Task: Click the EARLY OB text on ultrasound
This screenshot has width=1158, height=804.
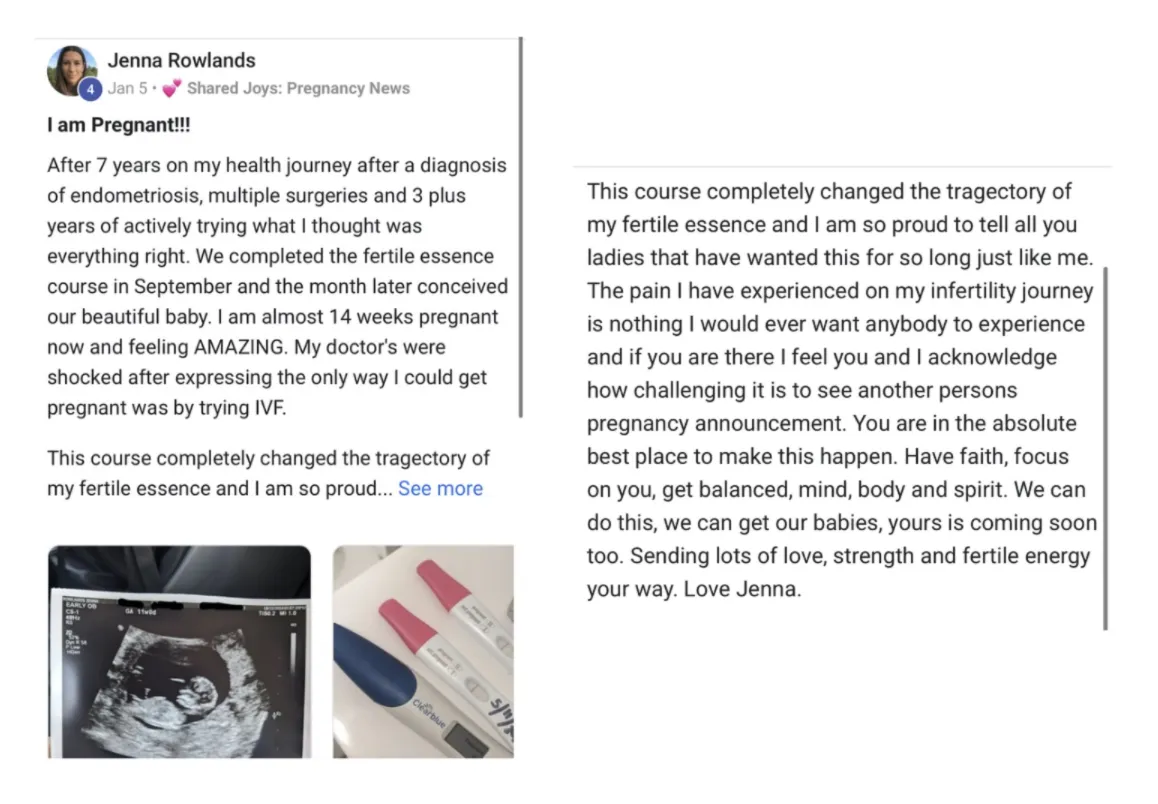Action: (x=80, y=605)
